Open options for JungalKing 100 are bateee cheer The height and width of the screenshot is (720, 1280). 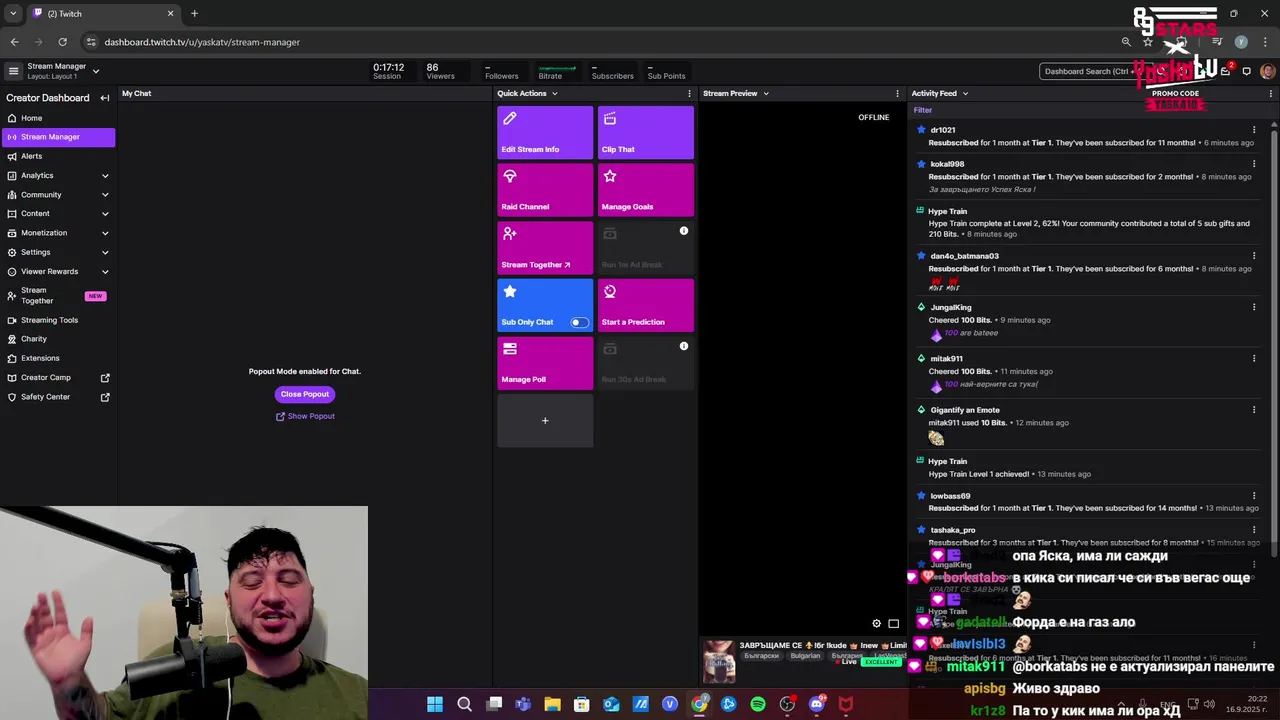click(x=1254, y=307)
